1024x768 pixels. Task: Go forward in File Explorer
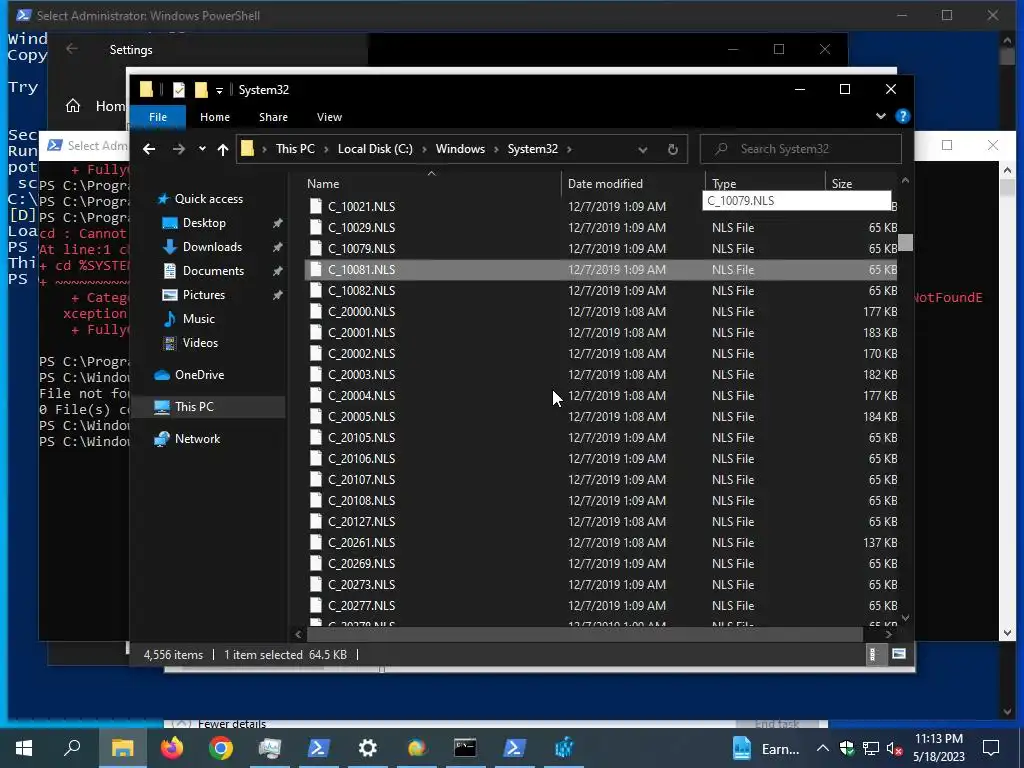click(178, 149)
